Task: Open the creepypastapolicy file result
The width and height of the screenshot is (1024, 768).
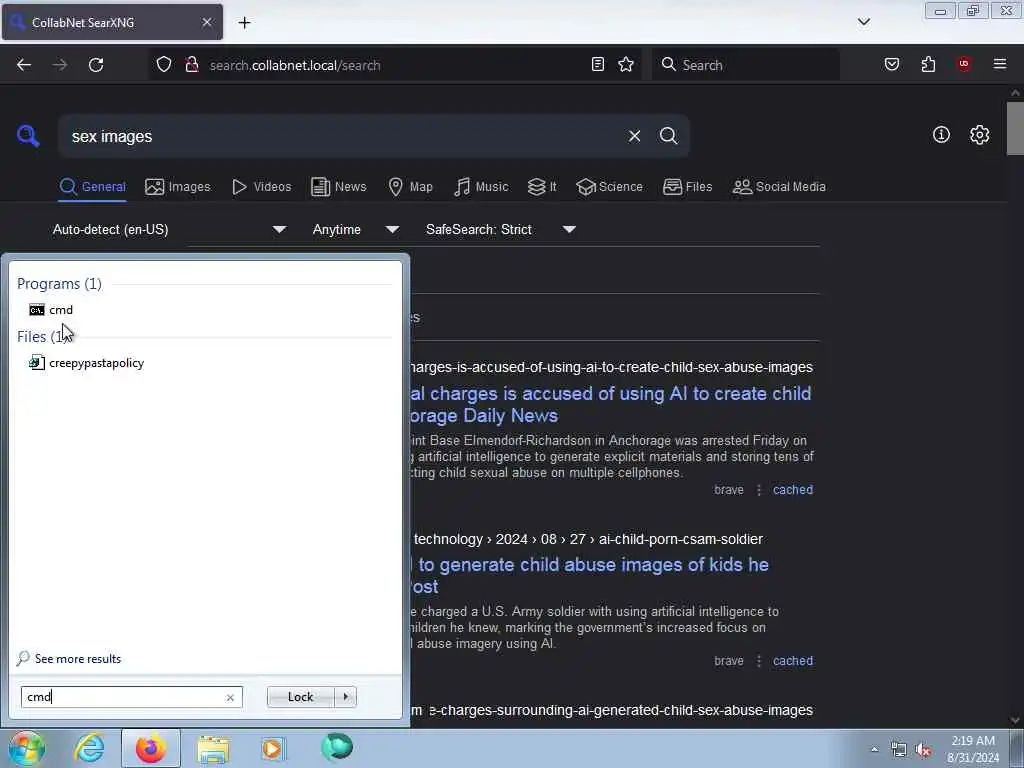Action: coord(87,362)
